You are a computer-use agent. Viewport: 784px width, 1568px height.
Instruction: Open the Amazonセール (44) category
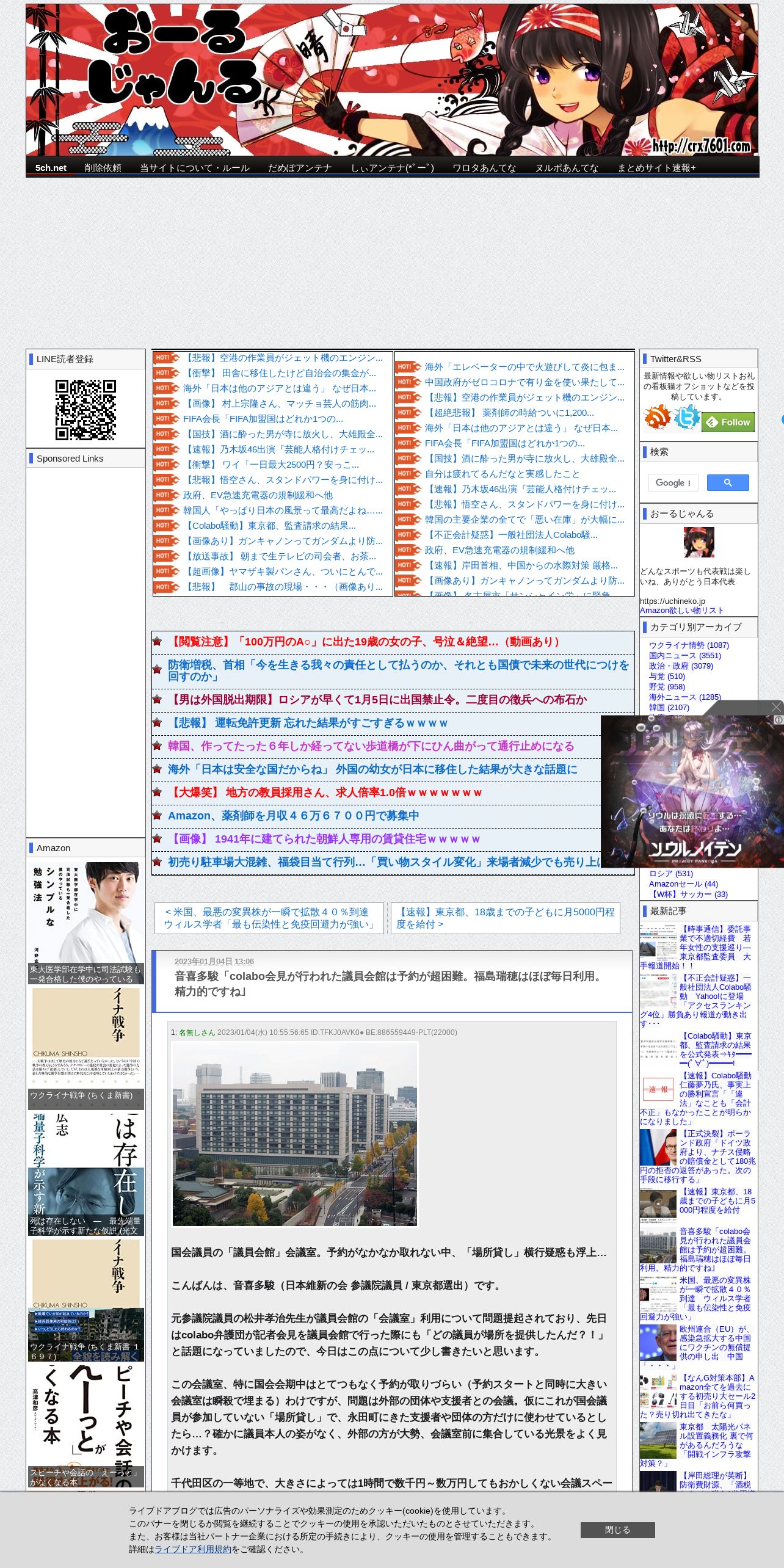click(x=683, y=884)
